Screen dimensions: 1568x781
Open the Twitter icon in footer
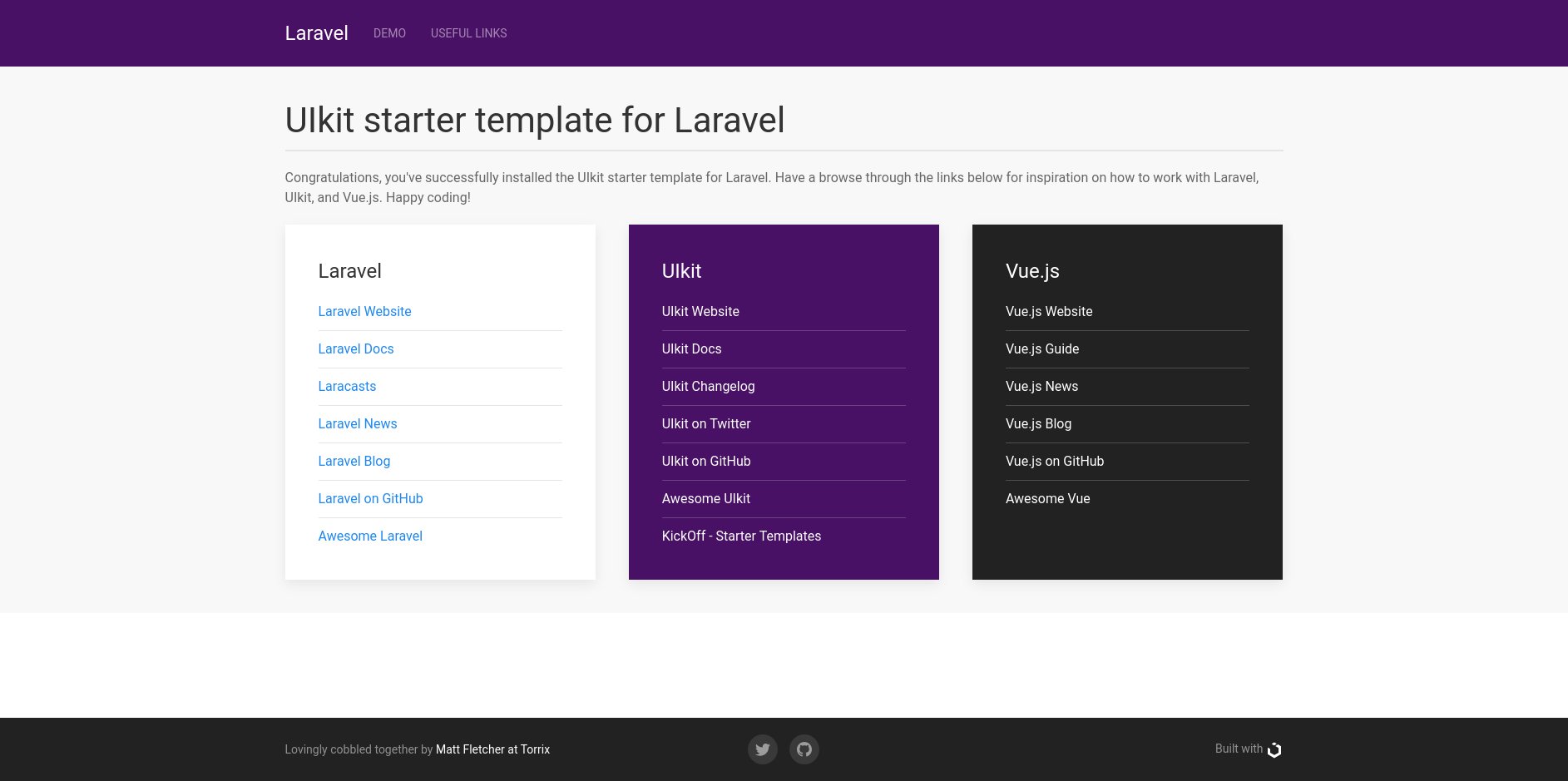(762, 749)
